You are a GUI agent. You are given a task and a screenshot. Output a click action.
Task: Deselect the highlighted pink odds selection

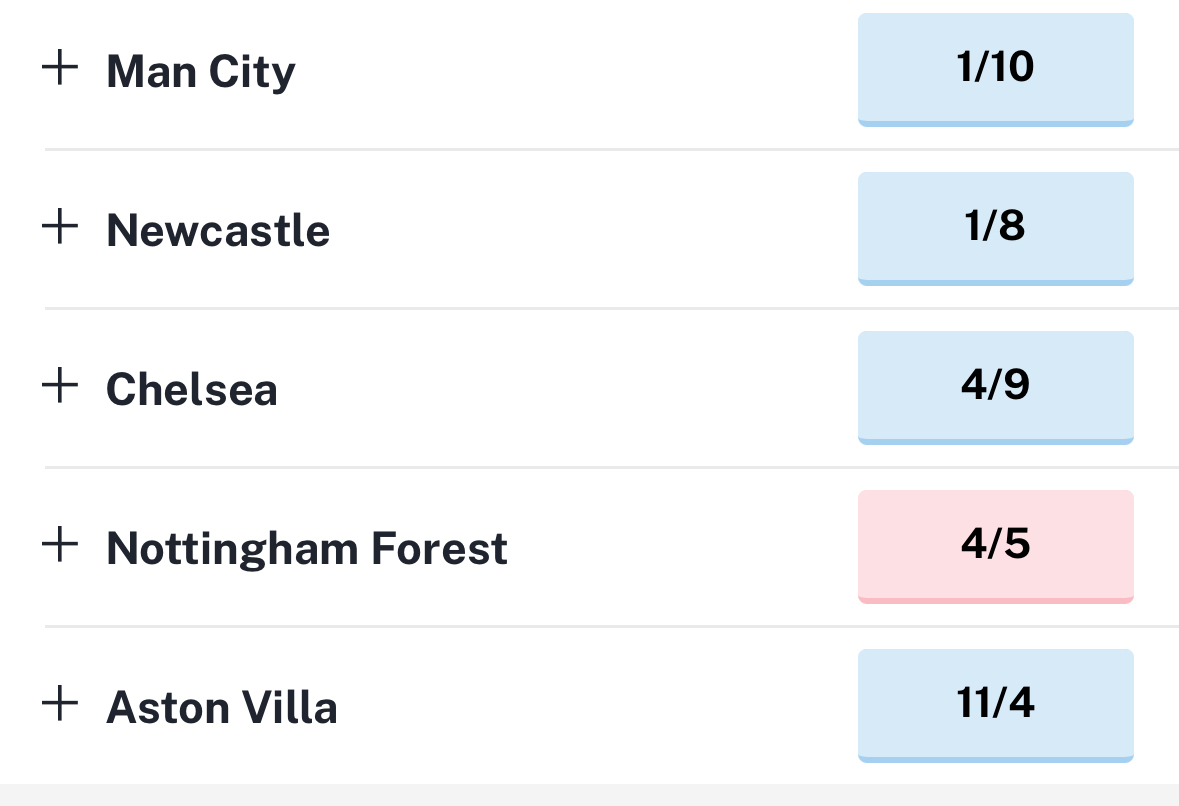(x=996, y=547)
